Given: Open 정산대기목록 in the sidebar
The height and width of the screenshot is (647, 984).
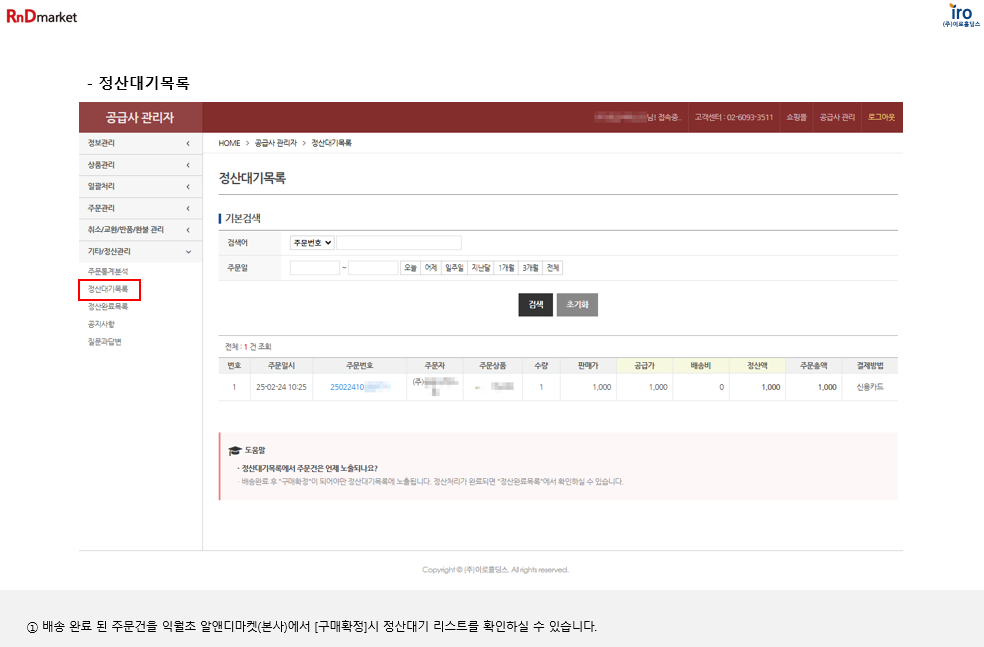Looking at the screenshot, I should [x=108, y=289].
